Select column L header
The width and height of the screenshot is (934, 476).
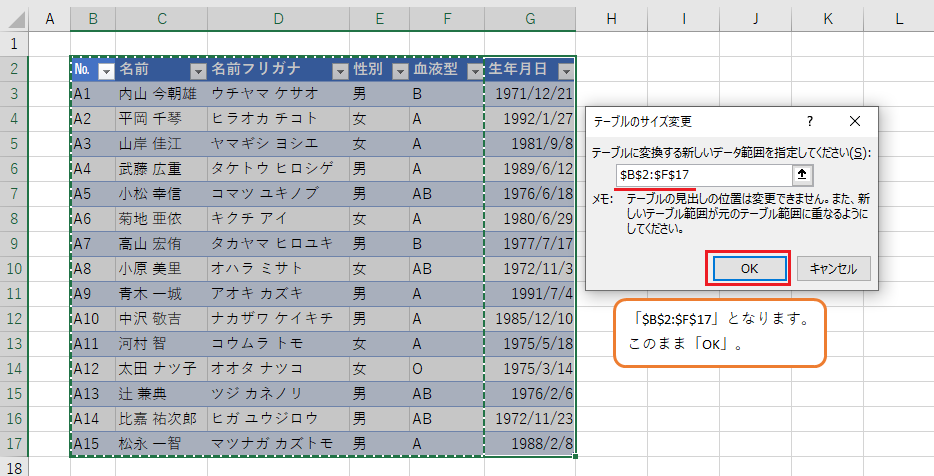(899, 19)
